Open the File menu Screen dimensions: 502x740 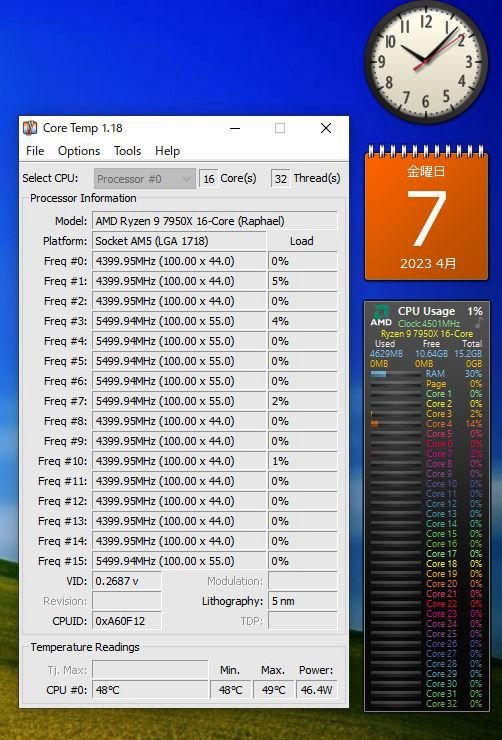click(x=35, y=151)
